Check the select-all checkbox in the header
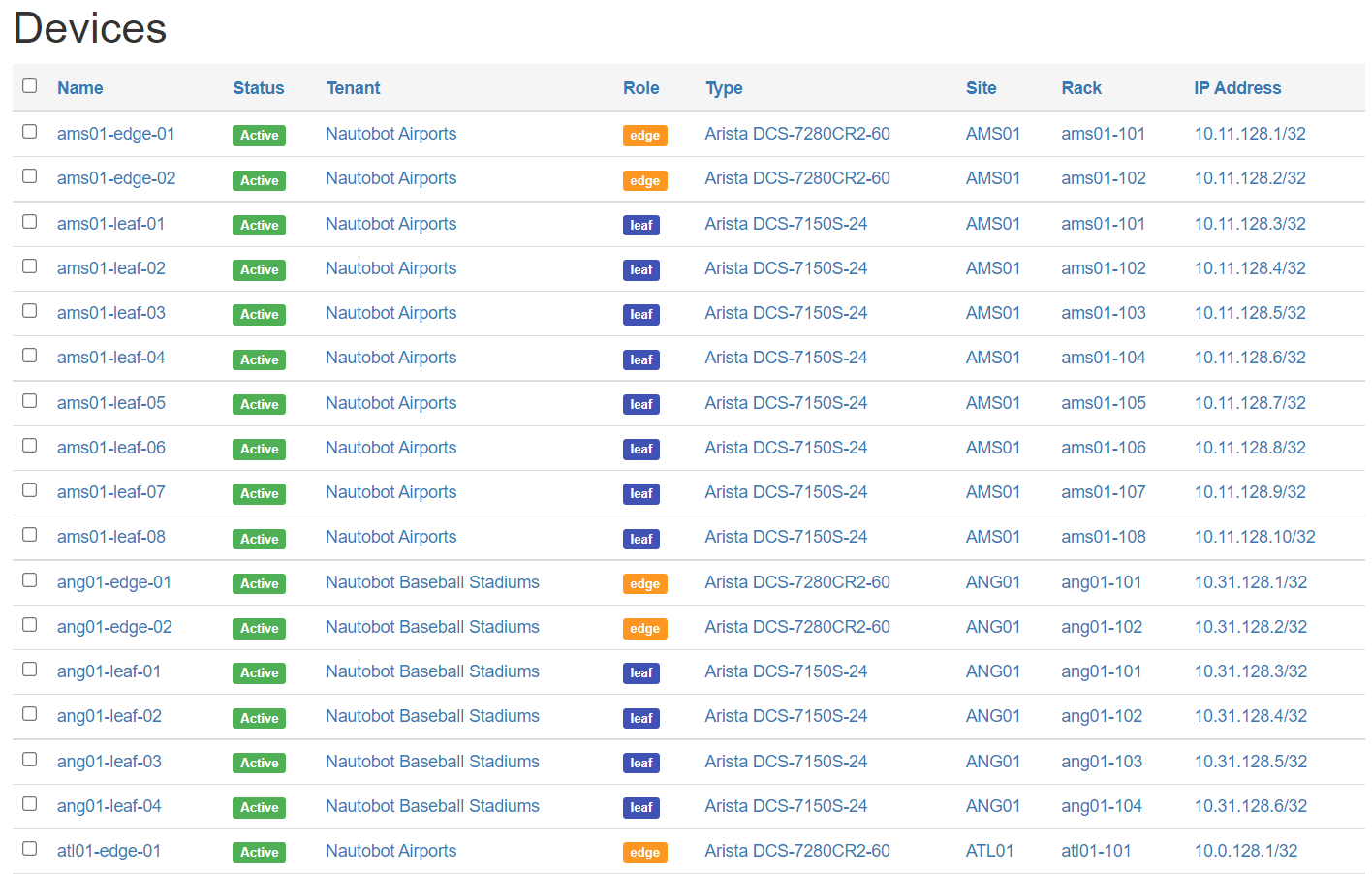 pos(29,86)
